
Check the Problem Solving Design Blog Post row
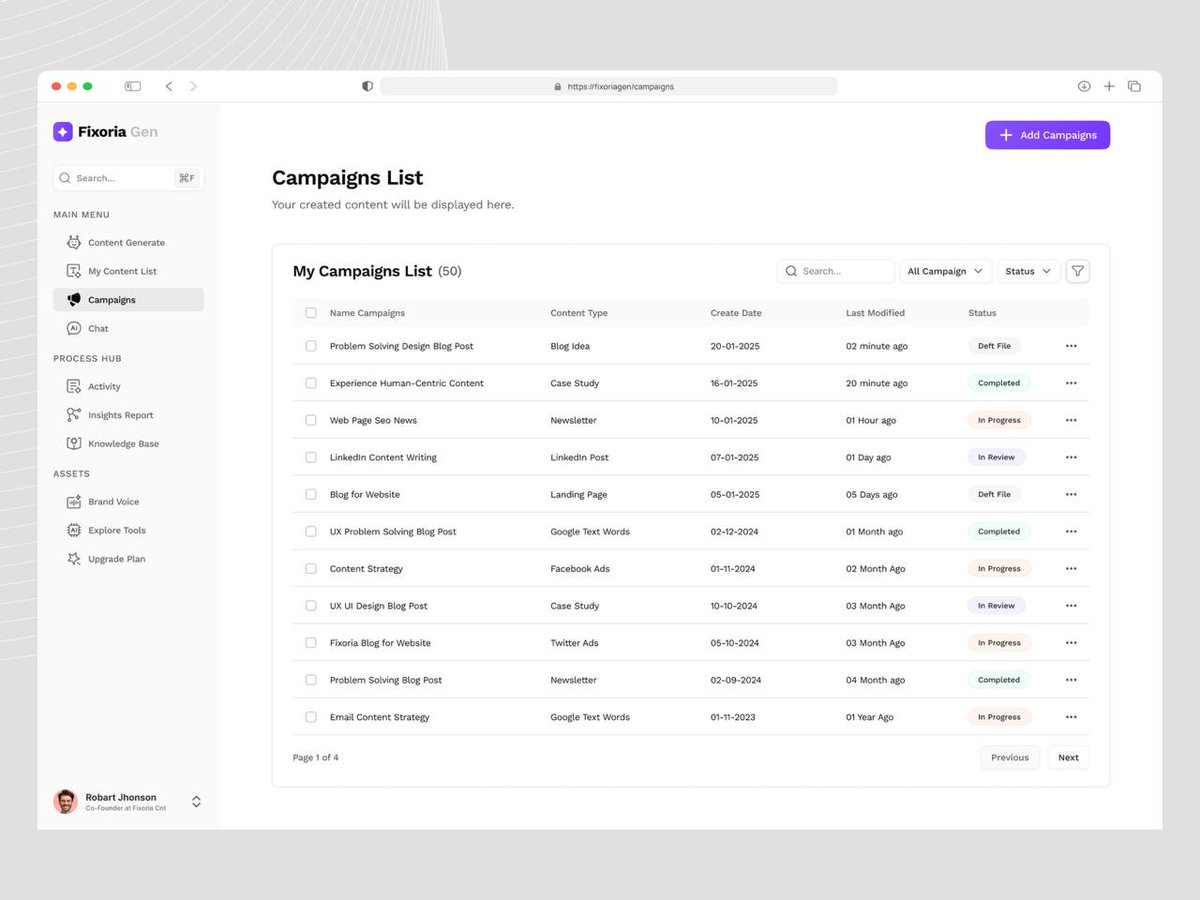tap(311, 346)
